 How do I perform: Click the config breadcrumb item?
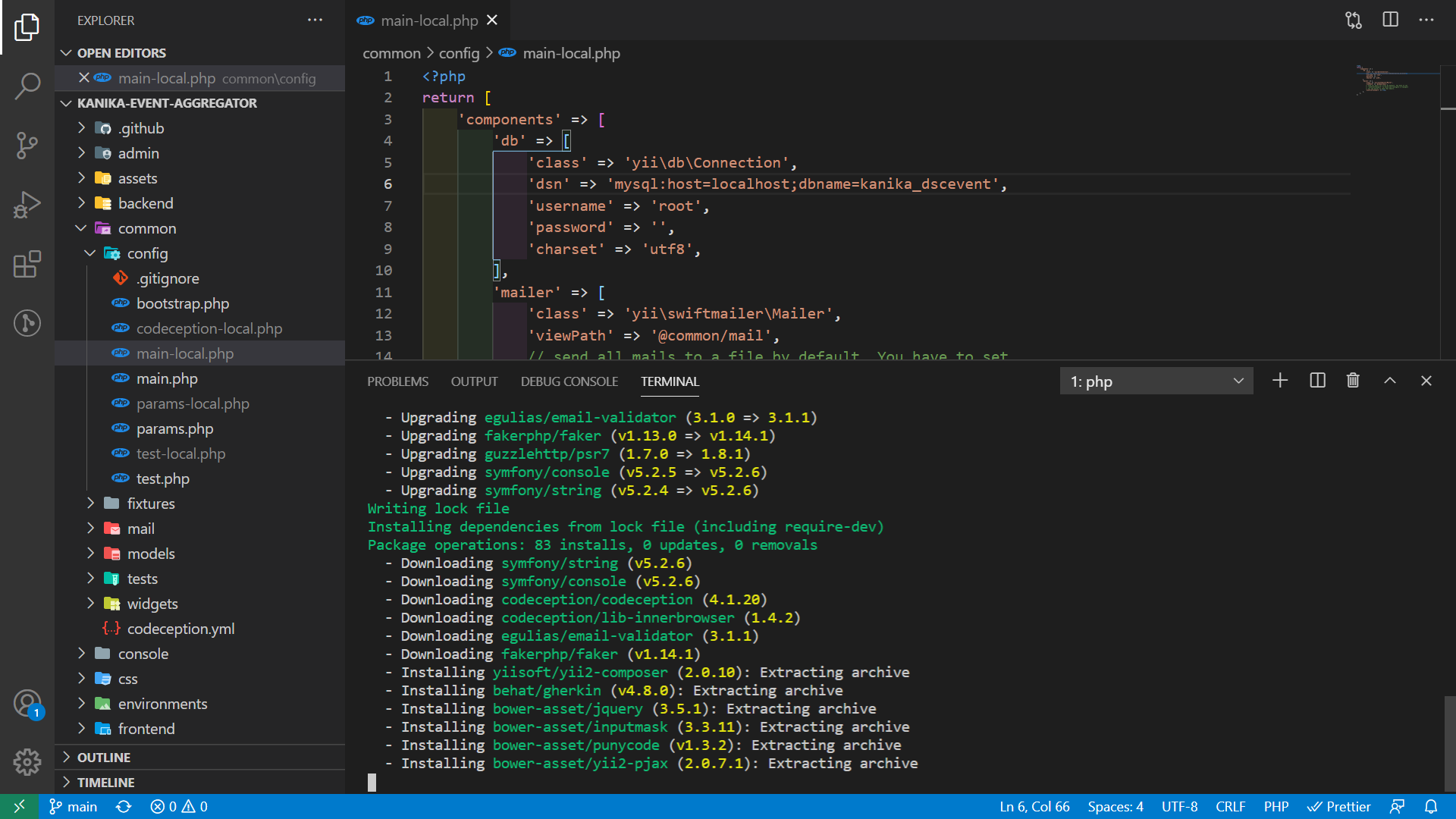coord(459,53)
